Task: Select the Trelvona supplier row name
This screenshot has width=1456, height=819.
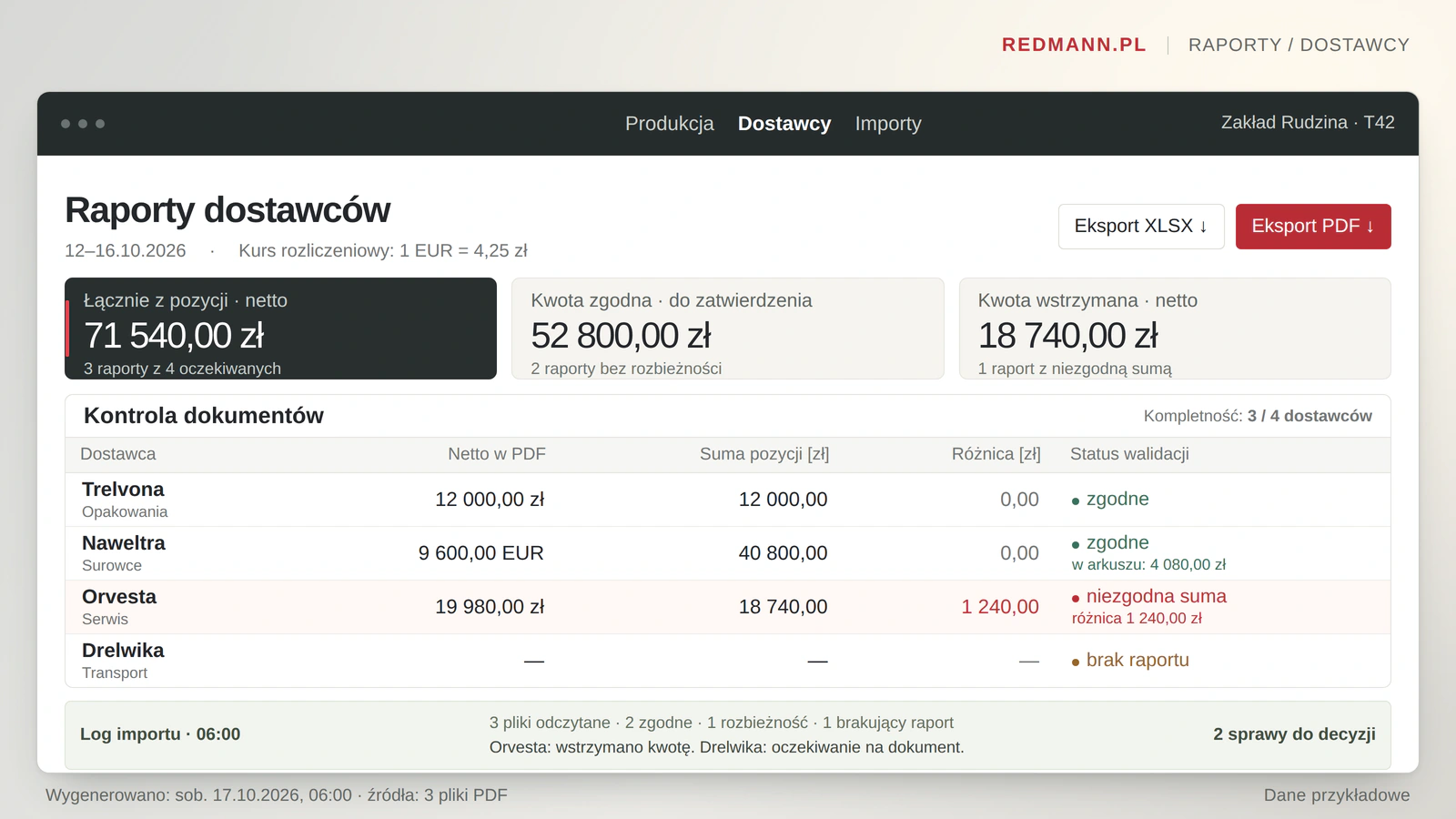Action: pyautogui.click(x=123, y=490)
